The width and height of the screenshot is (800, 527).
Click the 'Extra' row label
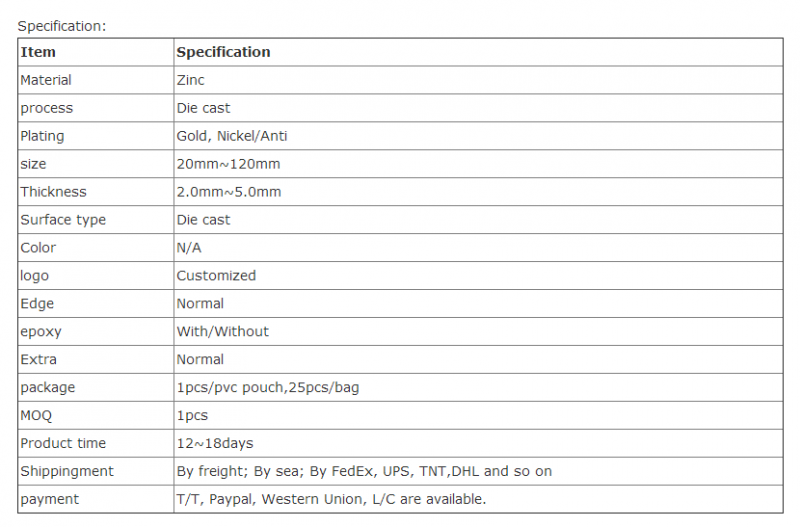click(x=38, y=360)
